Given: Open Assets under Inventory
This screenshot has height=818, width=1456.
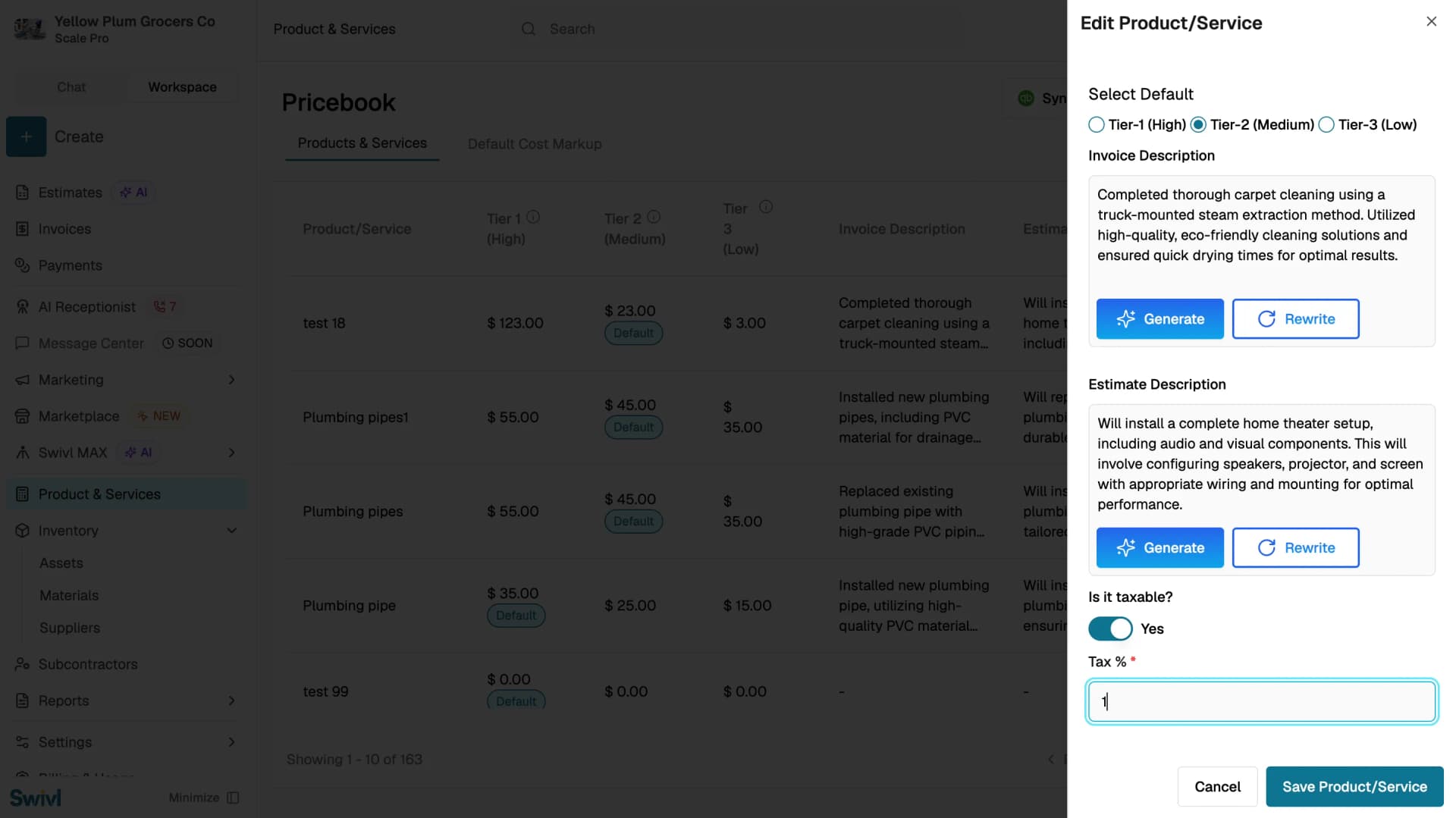Looking at the screenshot, I should tap(61, 563).
